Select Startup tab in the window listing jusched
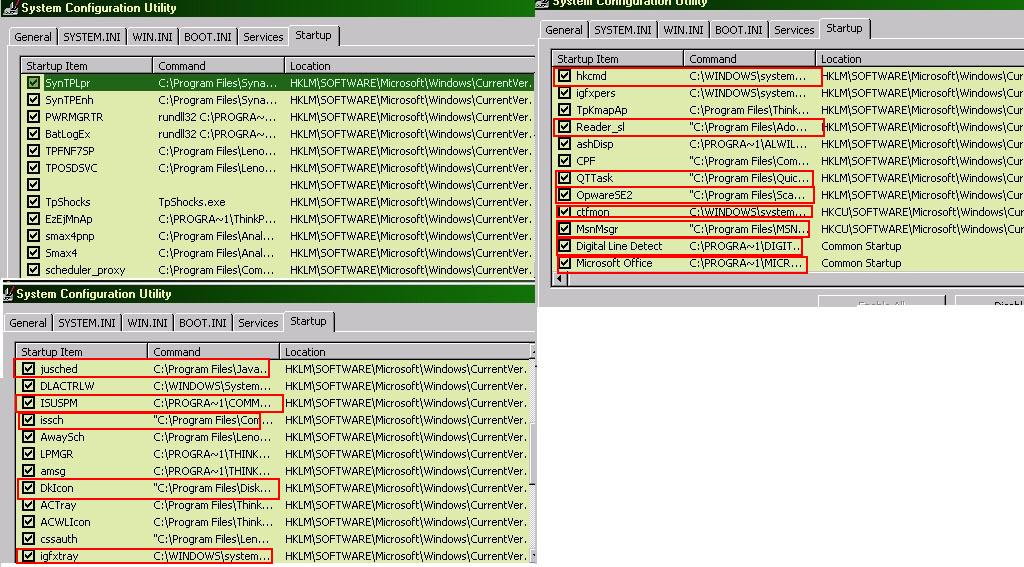 coord(308,321)
